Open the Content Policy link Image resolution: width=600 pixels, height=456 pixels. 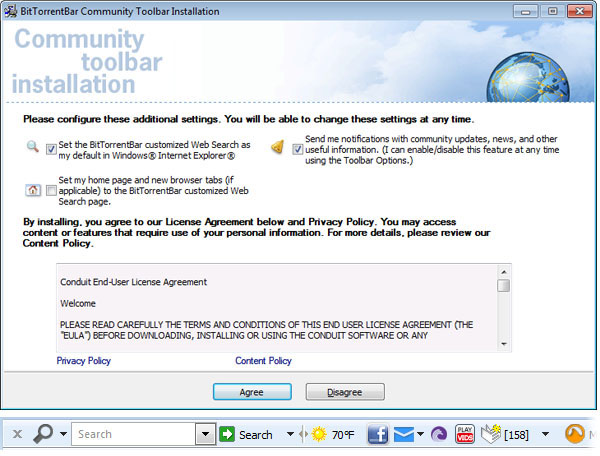(263, 361)
